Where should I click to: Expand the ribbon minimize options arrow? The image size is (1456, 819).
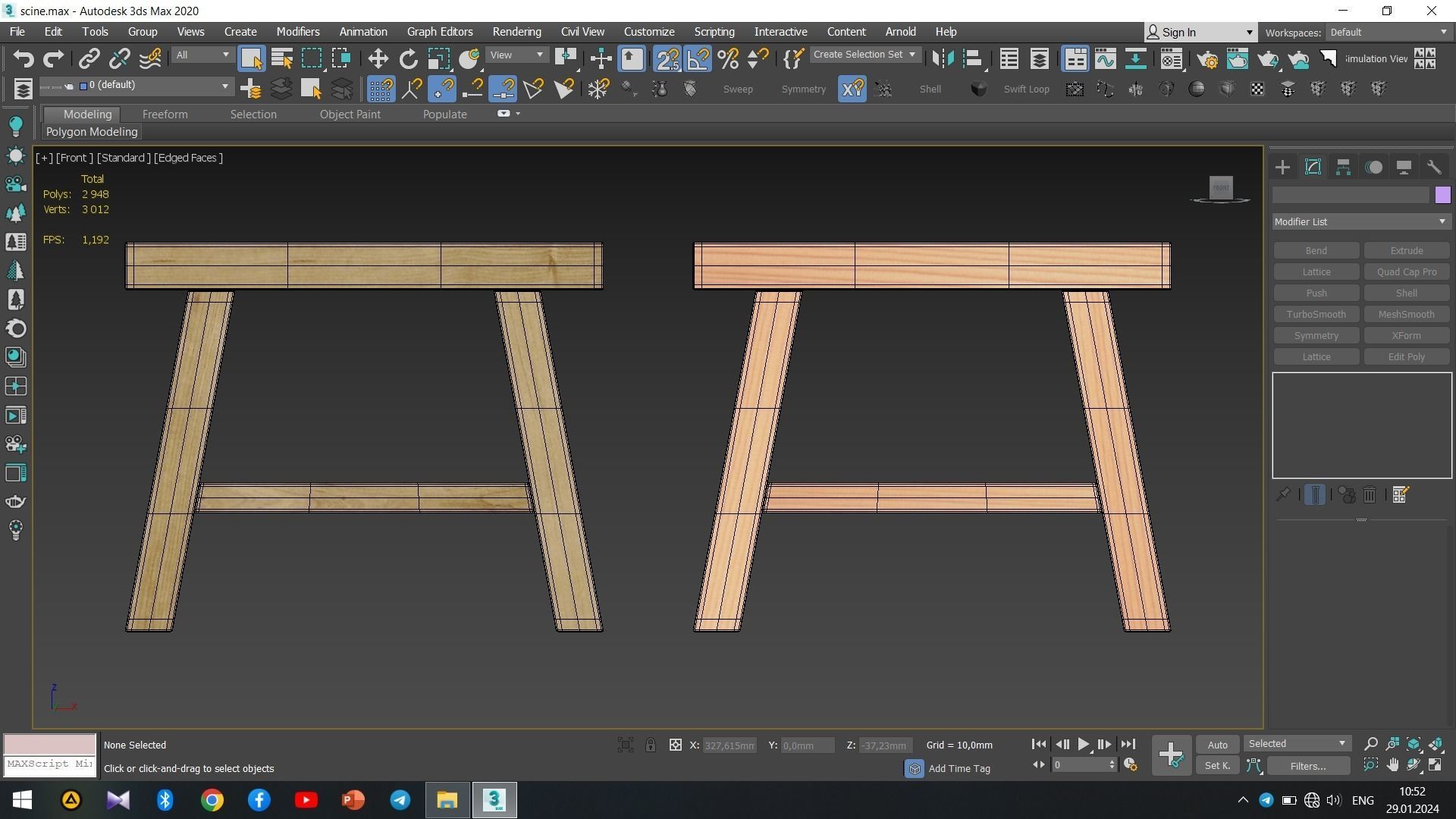pyautogui.click(x=518, y=114)
